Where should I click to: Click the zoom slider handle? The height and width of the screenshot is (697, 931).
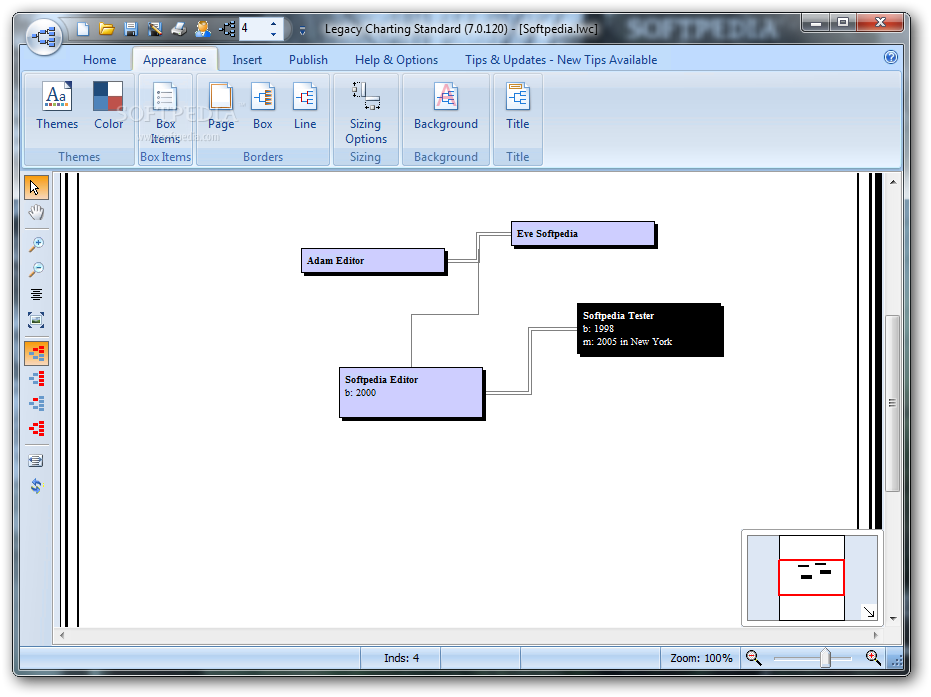point(825,658)
